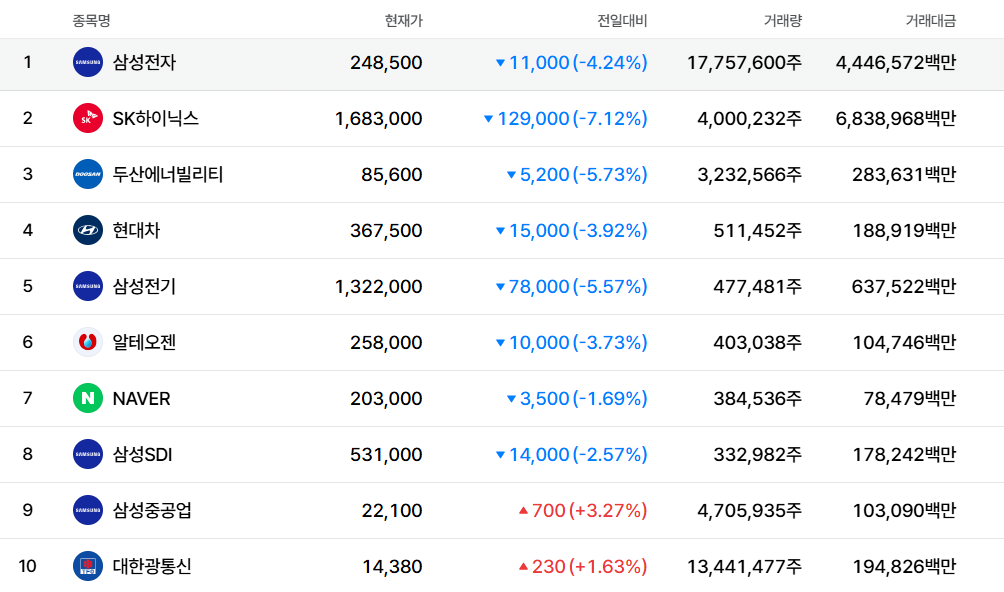Screen dimensions: 1004x592
Task: Click the 거래대금 column header
Action: point(930,20)
